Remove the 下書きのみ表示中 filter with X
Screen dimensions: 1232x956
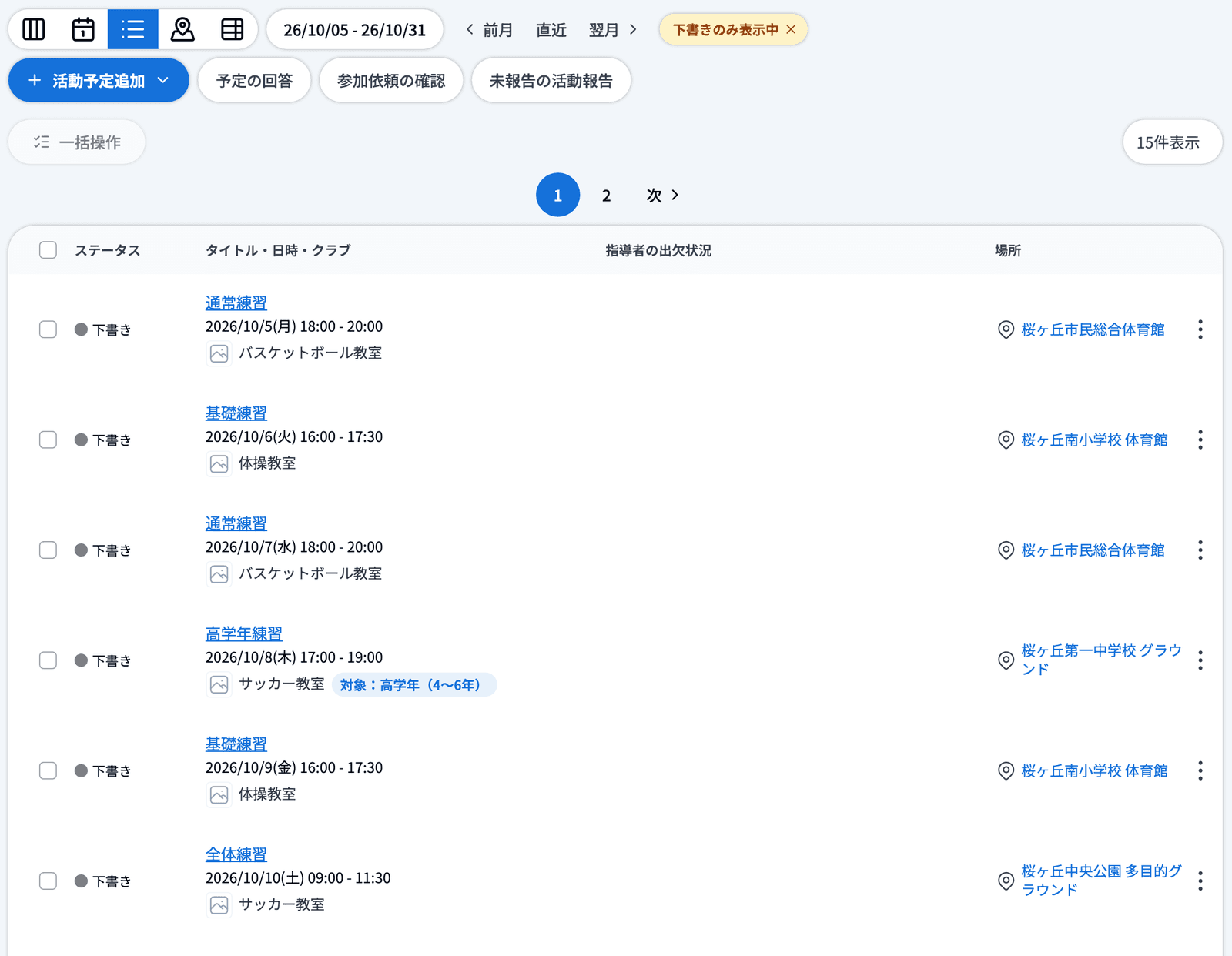[x=791, y=29]
